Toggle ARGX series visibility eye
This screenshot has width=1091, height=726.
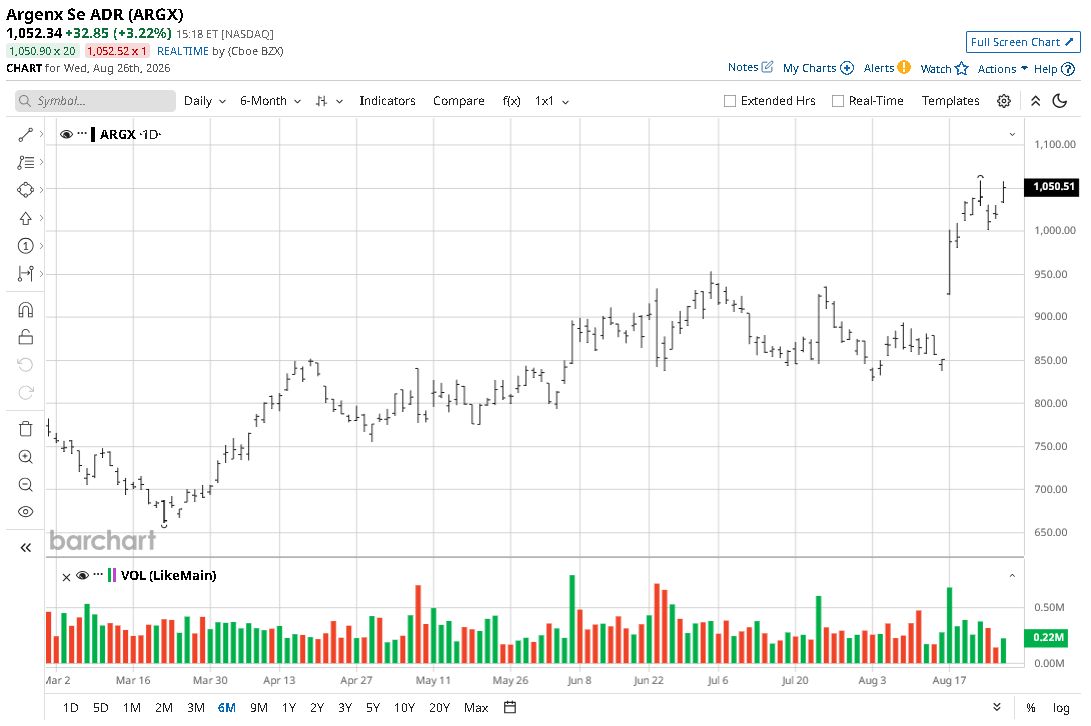click(67, 134)
